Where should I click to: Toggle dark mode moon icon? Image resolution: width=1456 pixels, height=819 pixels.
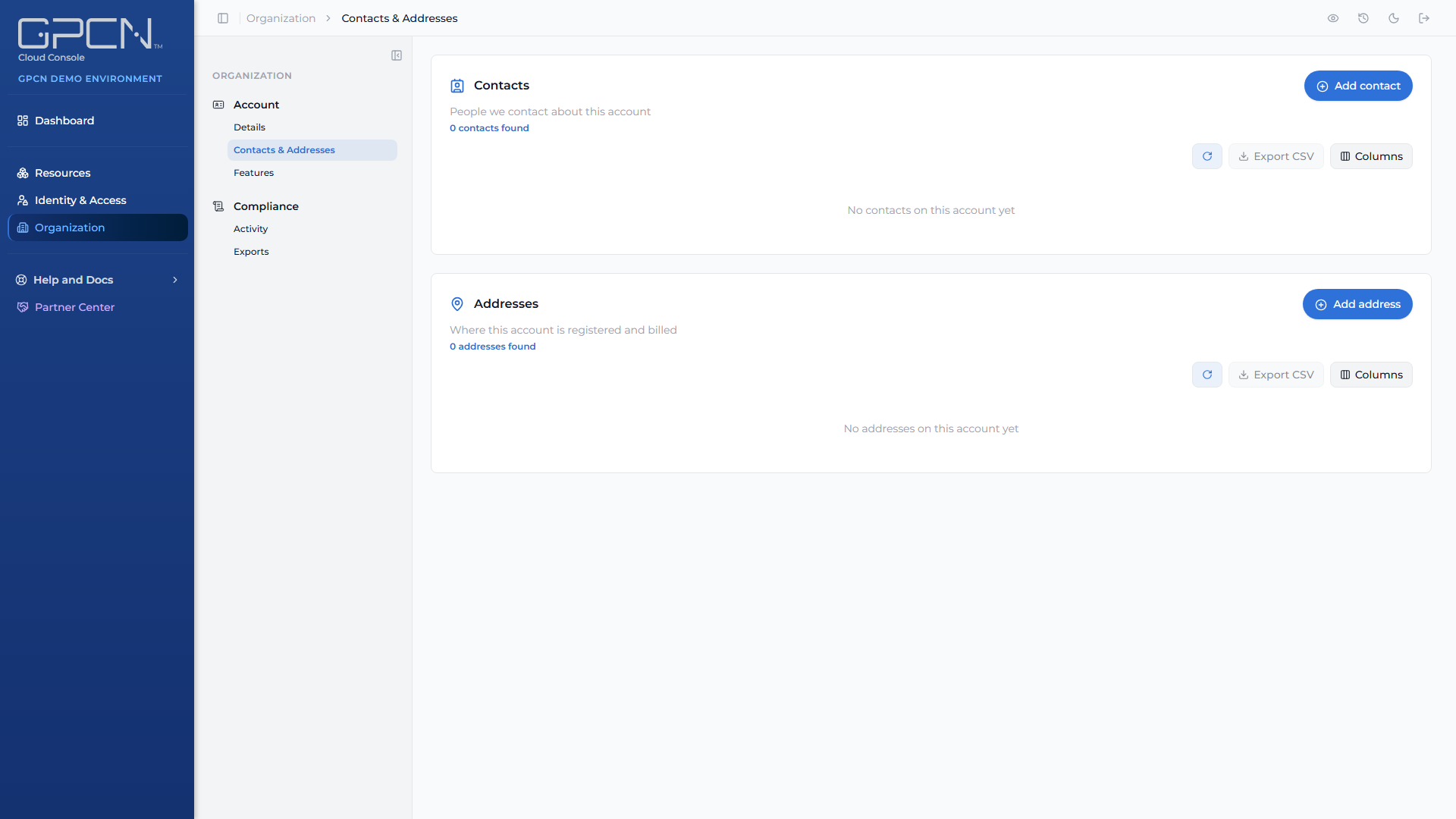[1394, 18]
